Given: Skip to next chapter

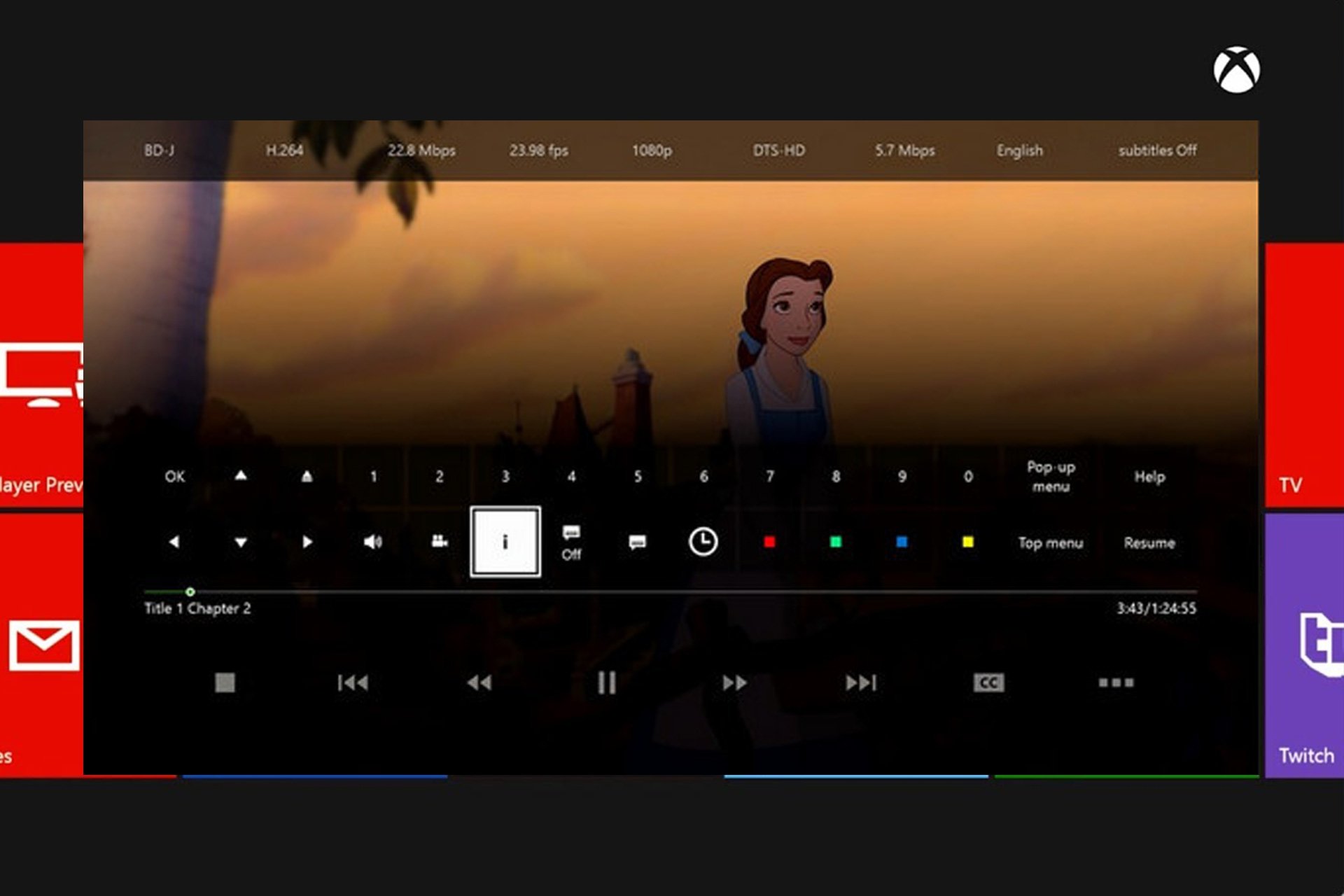Looking at the screenshot, I should click(861, 682).
